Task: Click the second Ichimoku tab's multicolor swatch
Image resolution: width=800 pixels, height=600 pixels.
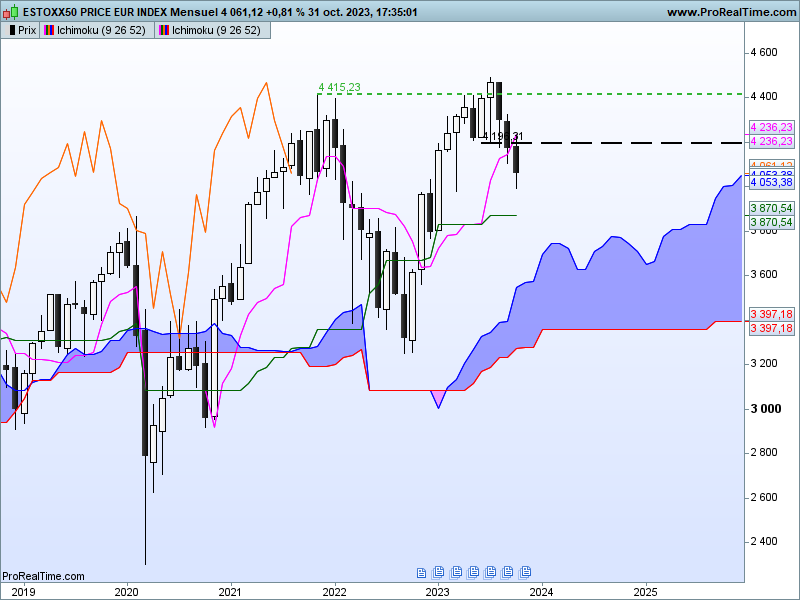Action: point(164,31)
